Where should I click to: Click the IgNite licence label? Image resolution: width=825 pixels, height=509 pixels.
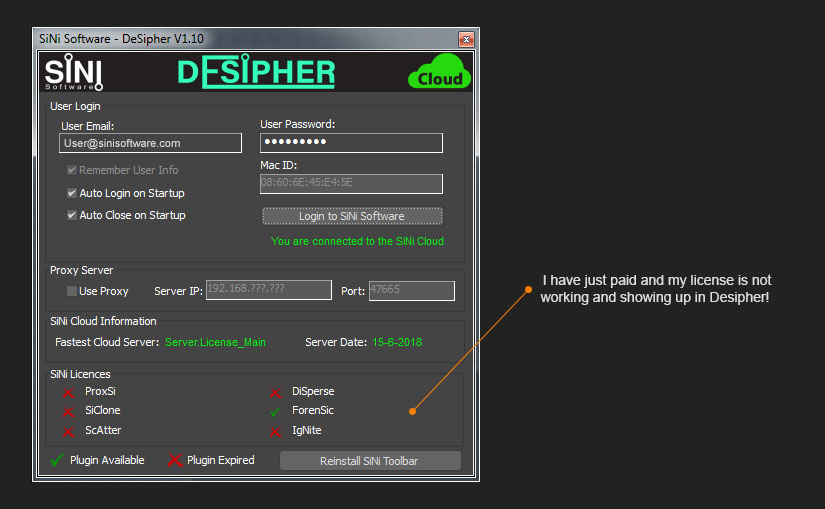tap(307, 430)
